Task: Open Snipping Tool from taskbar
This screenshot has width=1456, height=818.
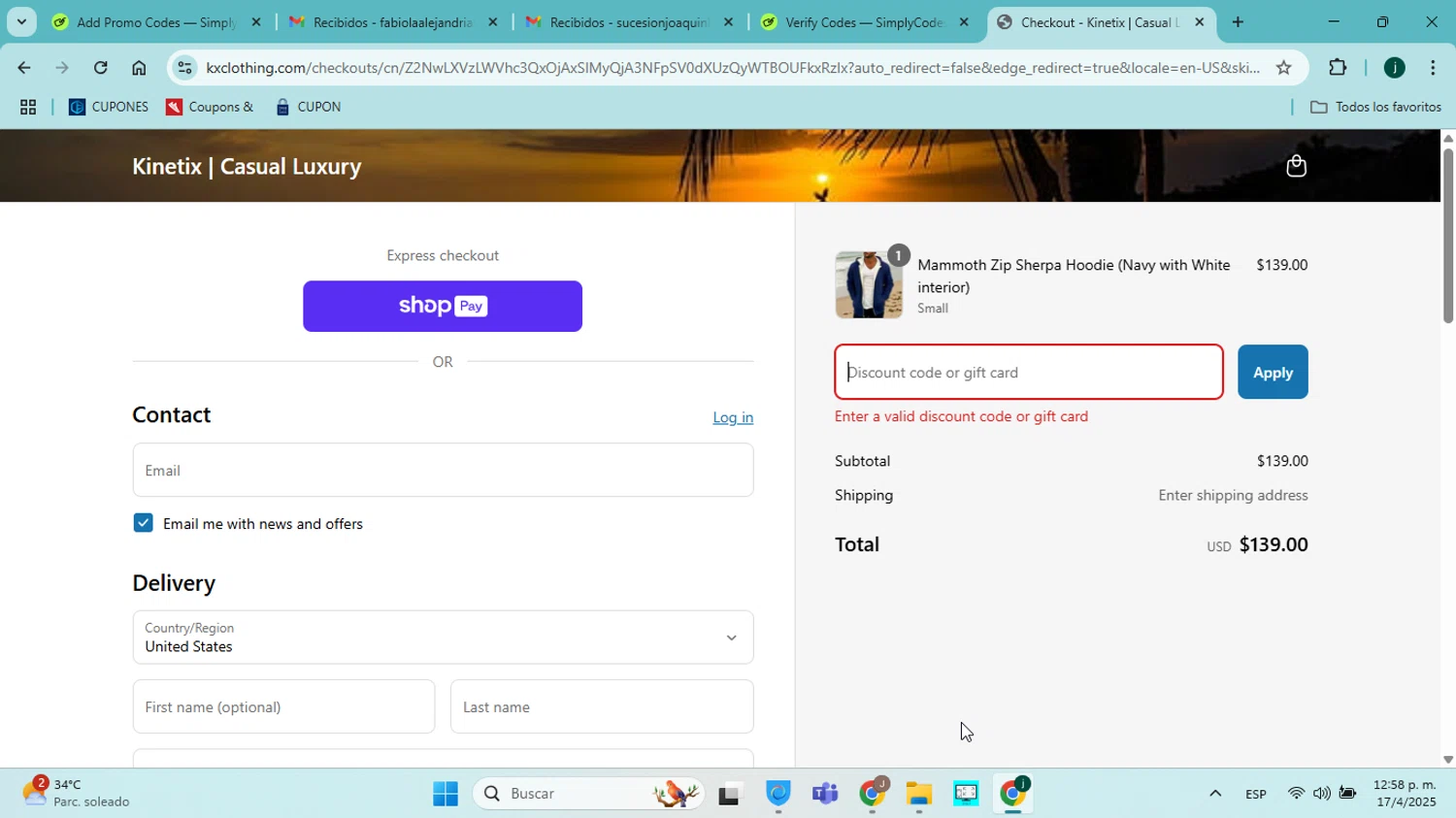Action: (x=966, y=794)
